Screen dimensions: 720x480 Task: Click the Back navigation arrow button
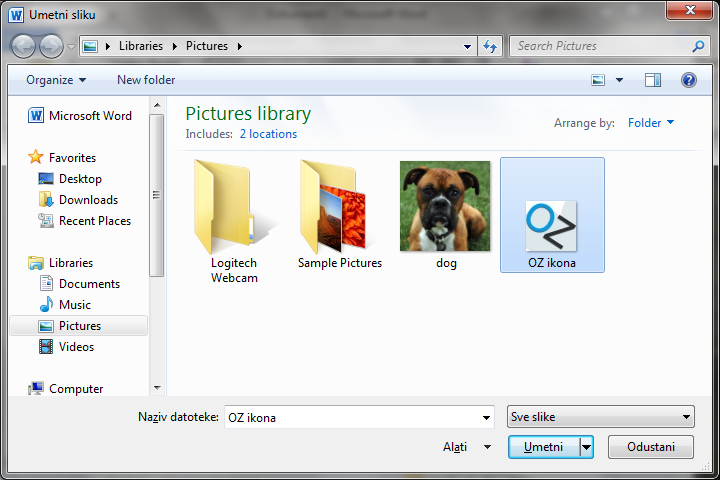(23, 46)
